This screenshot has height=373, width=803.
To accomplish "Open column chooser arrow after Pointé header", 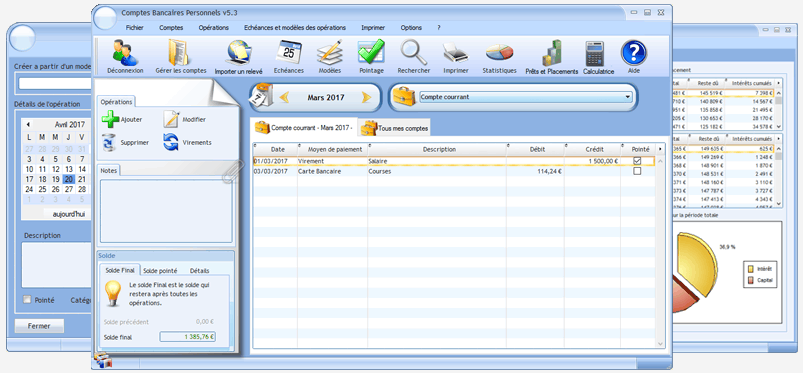I will click(660, 149).
